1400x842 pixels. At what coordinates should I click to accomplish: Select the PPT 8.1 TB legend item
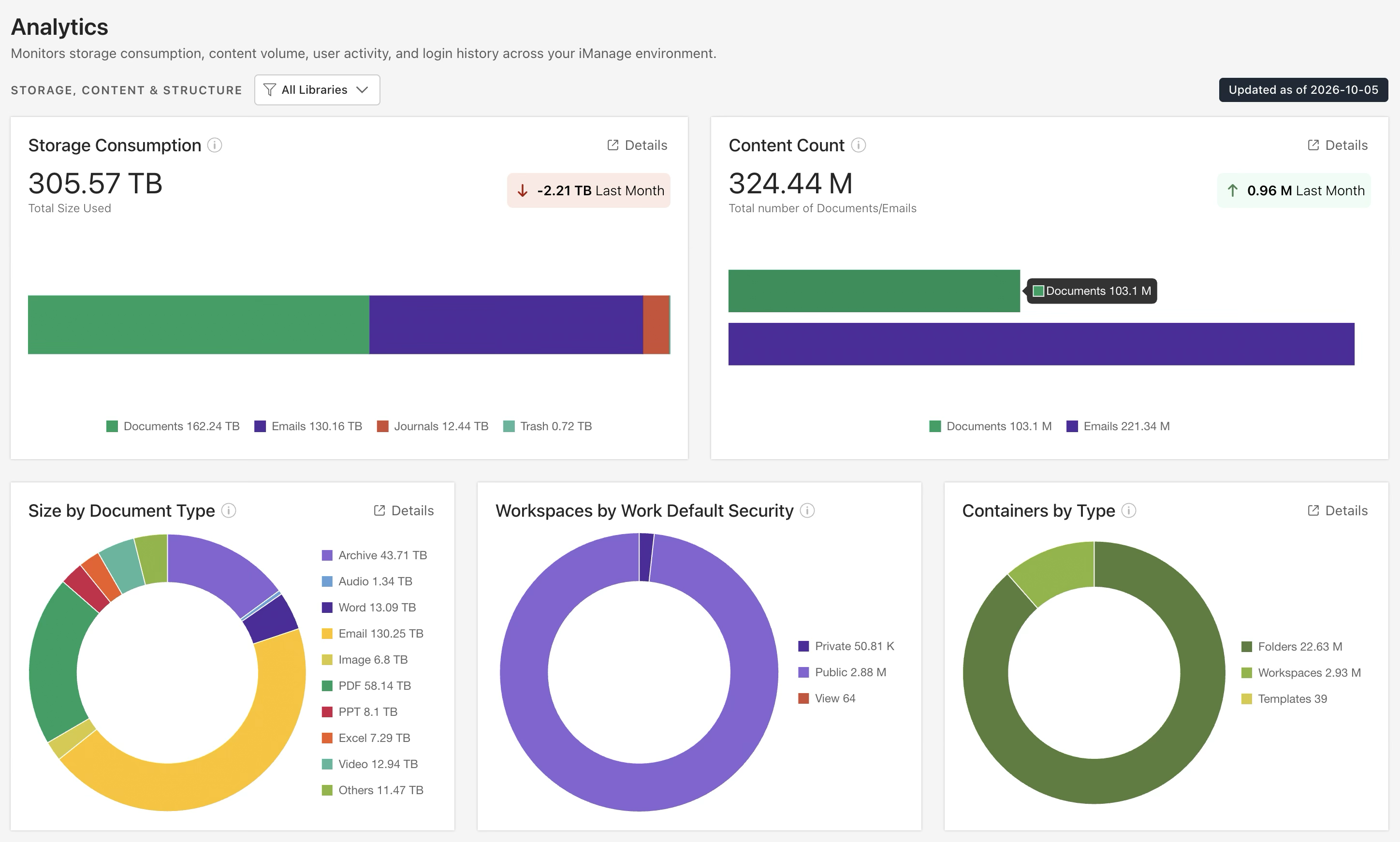[x=360, y=712]
